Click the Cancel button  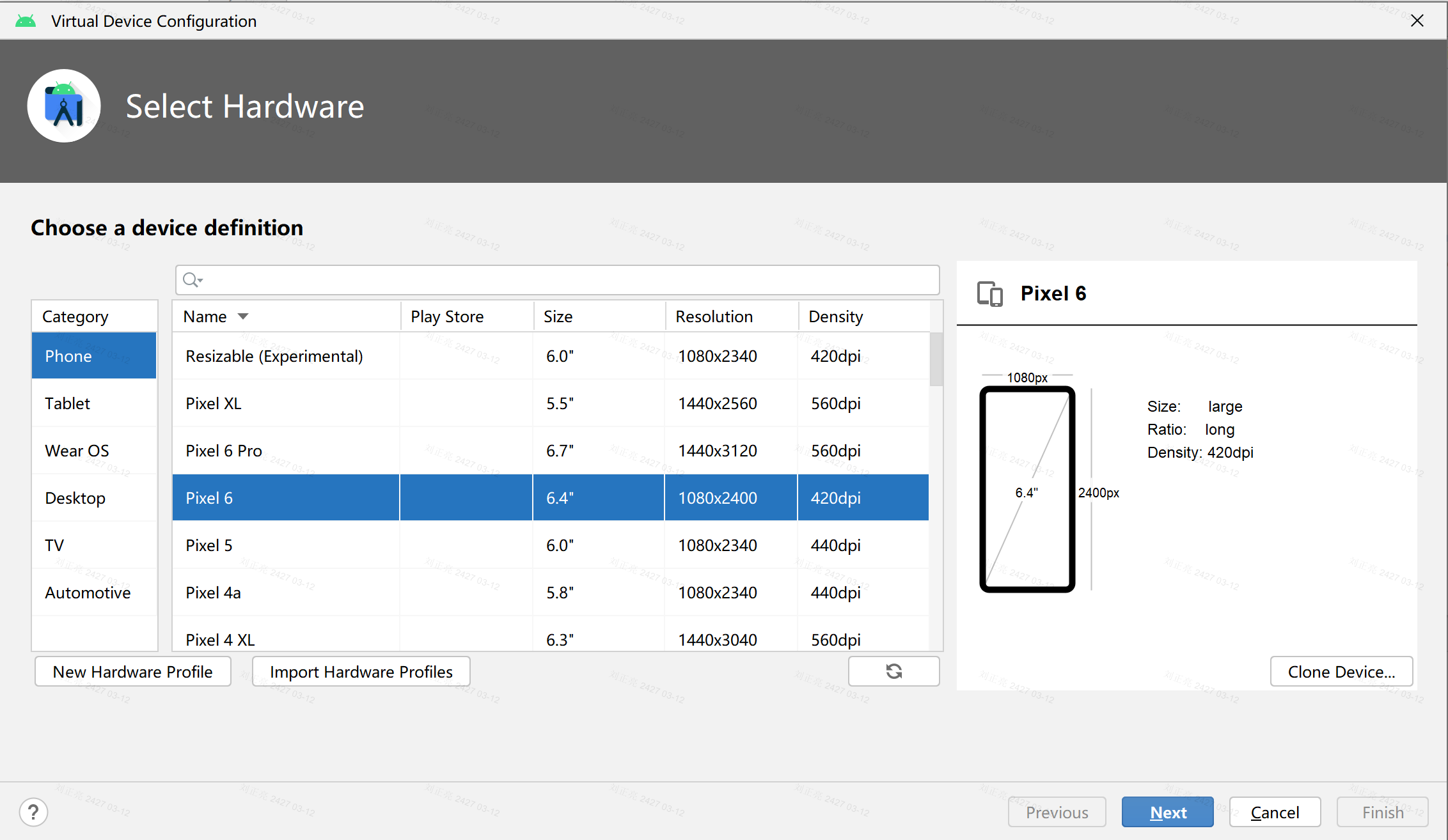(1275, 812)
